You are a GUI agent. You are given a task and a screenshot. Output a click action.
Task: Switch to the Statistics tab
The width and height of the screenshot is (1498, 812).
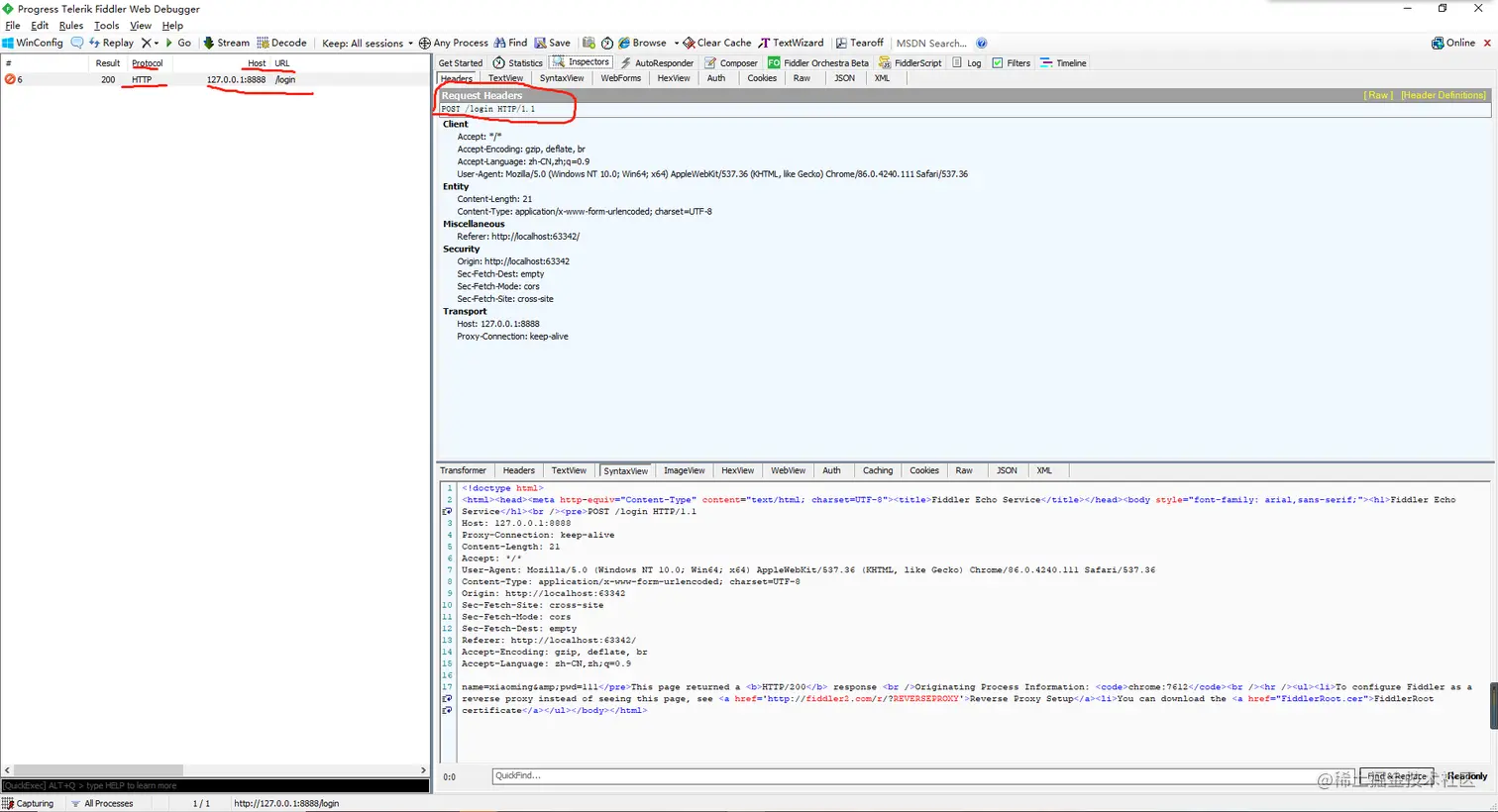click(x=518, y=62)
